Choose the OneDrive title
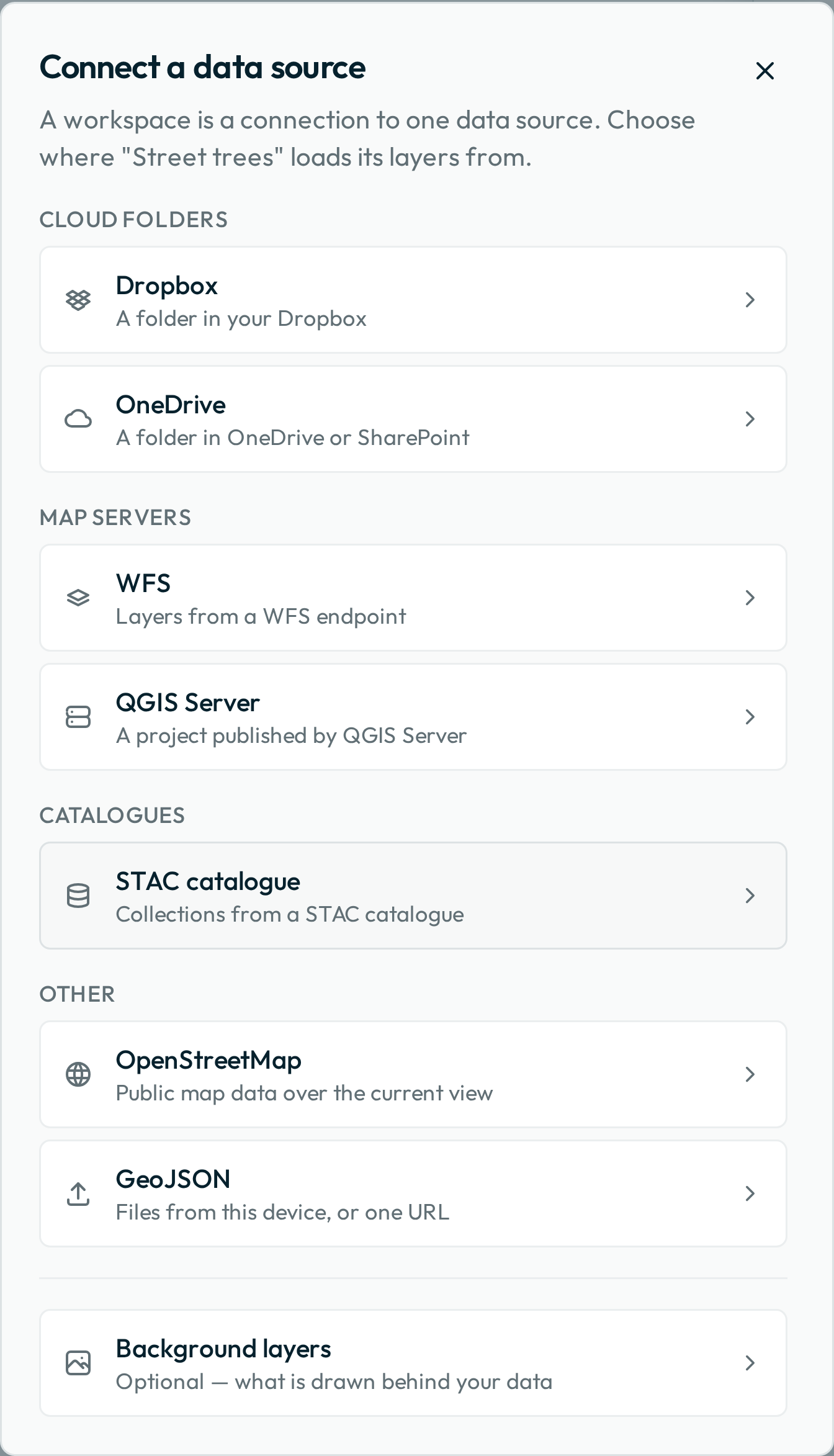Viewport: 834px width, 1456px height. [x=171, y=405]
